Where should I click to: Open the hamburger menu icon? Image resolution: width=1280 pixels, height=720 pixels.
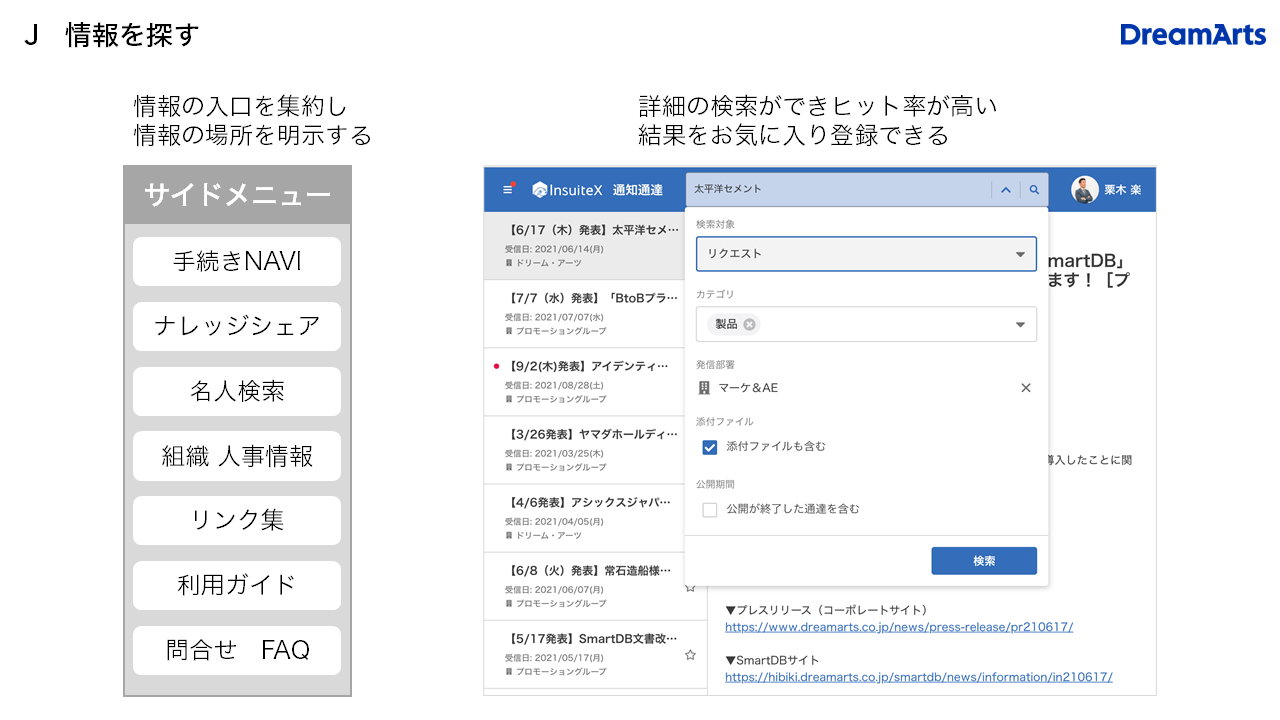point(508,189)
